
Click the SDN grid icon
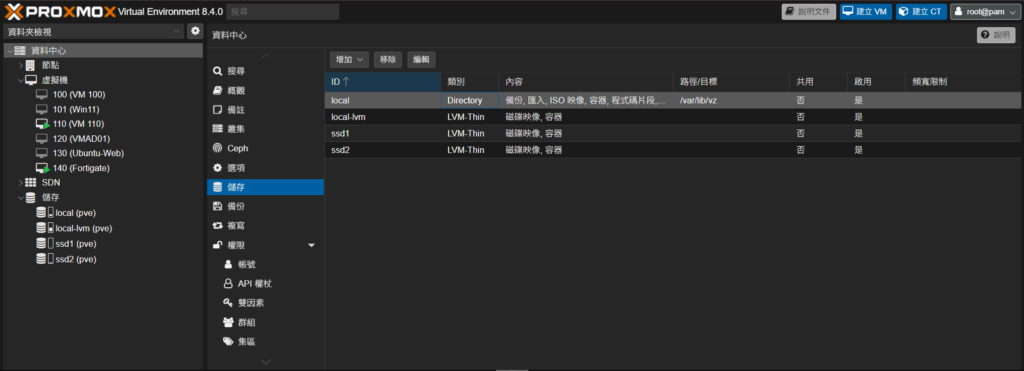pos(31,183)
